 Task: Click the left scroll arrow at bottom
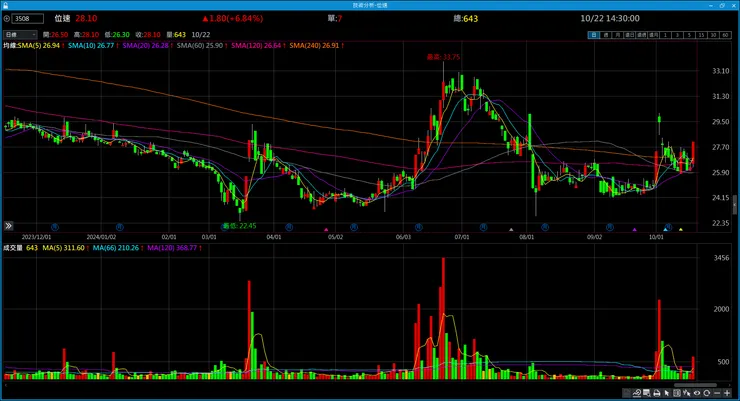[x=5, y=385]
